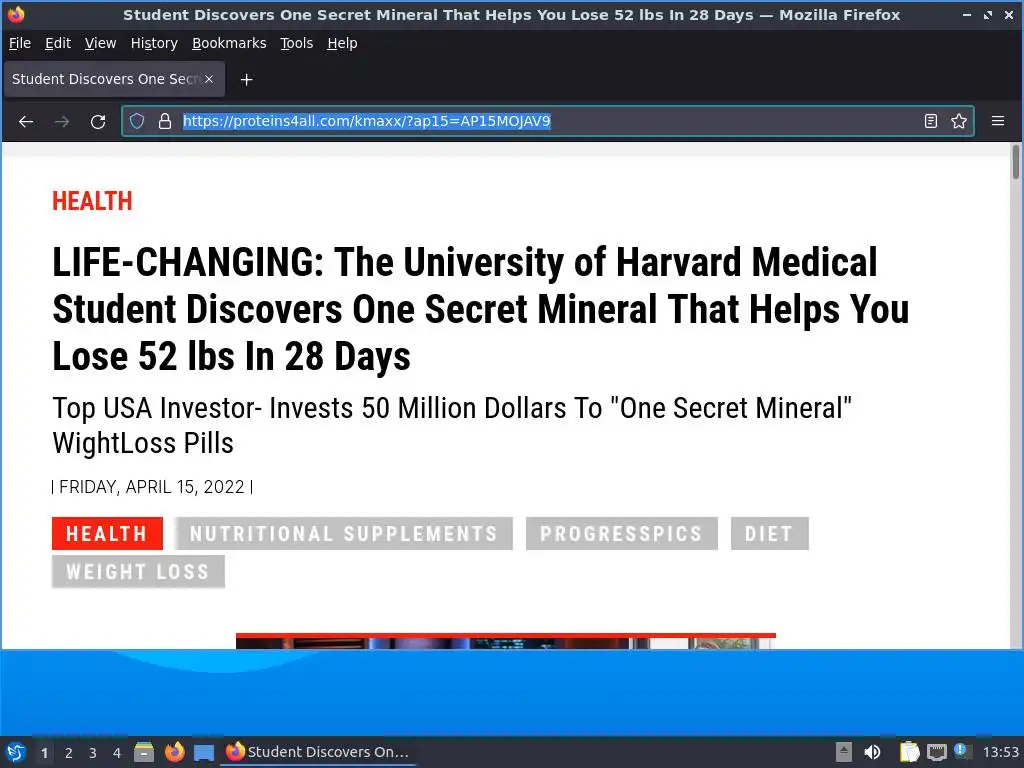Click the PROGRESSPICS tag
1024x768 pixels.
(x=622, y=534)
